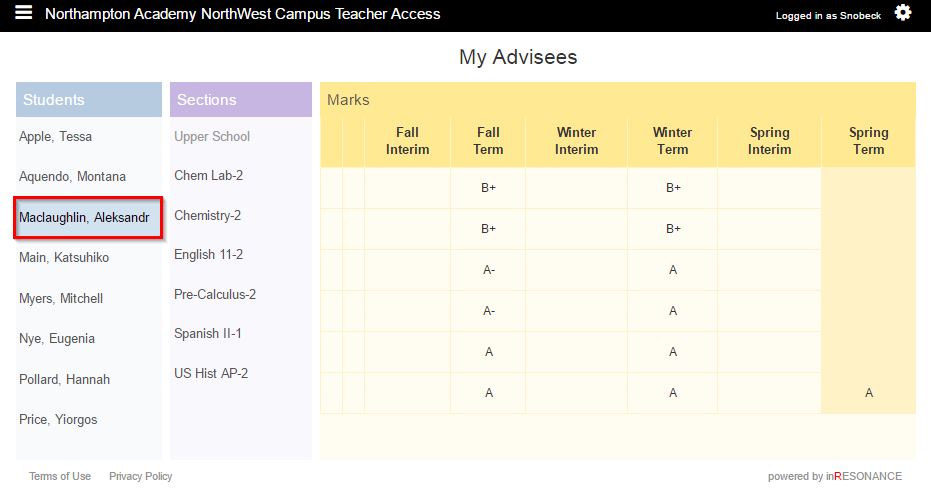Select student Pollard, Hannah
This screenshot has height=490, width=931.
65,380
